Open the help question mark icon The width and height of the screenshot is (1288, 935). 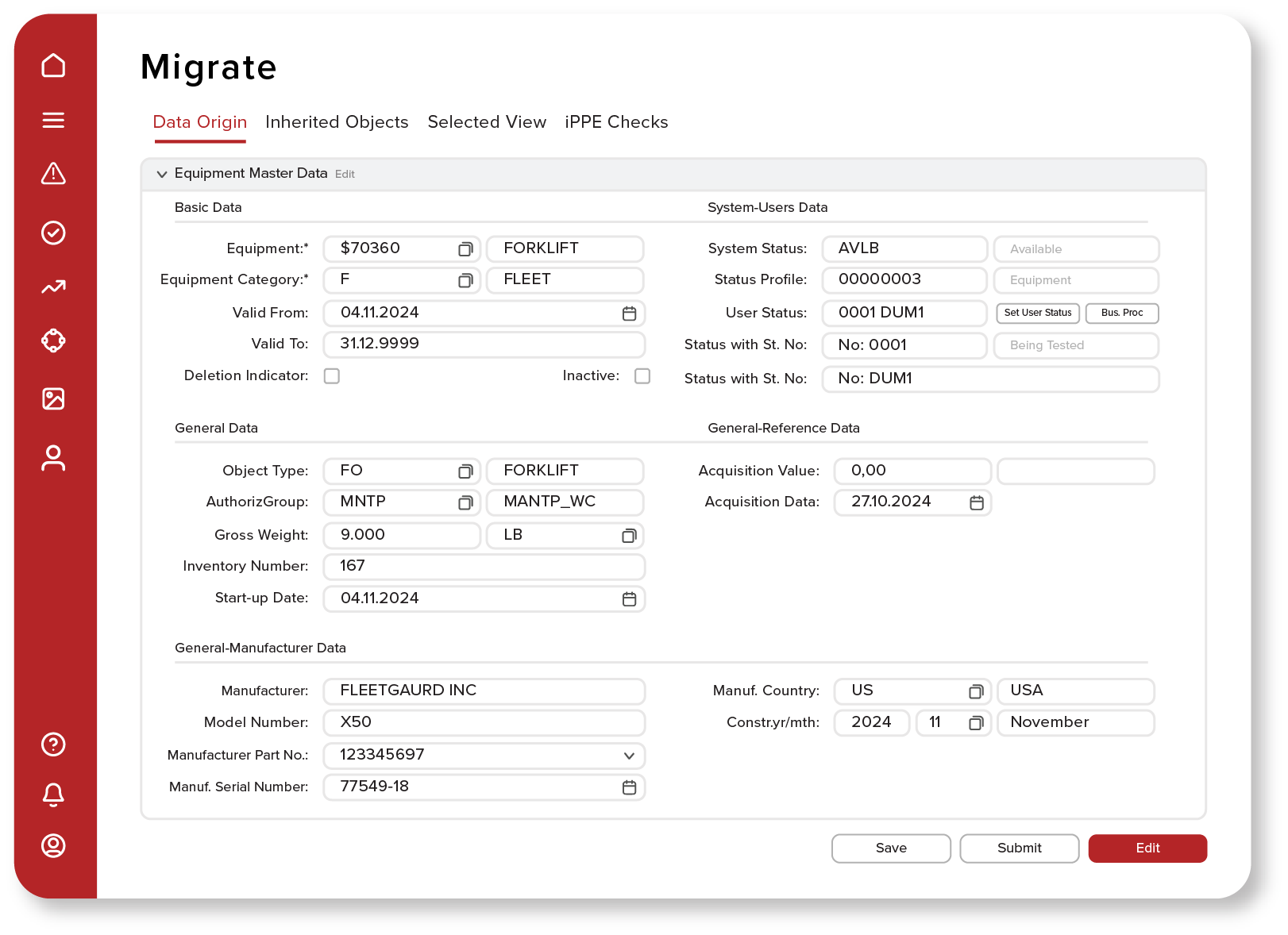tap(53, 745)
